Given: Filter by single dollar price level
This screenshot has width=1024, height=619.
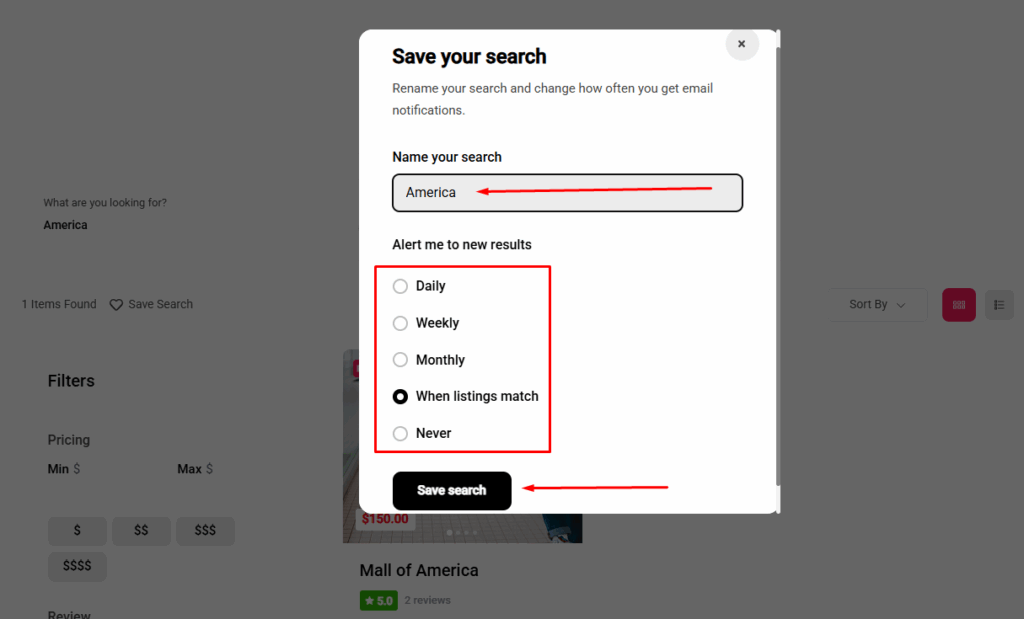Looking at the screenshot, I should coord(77,531).
